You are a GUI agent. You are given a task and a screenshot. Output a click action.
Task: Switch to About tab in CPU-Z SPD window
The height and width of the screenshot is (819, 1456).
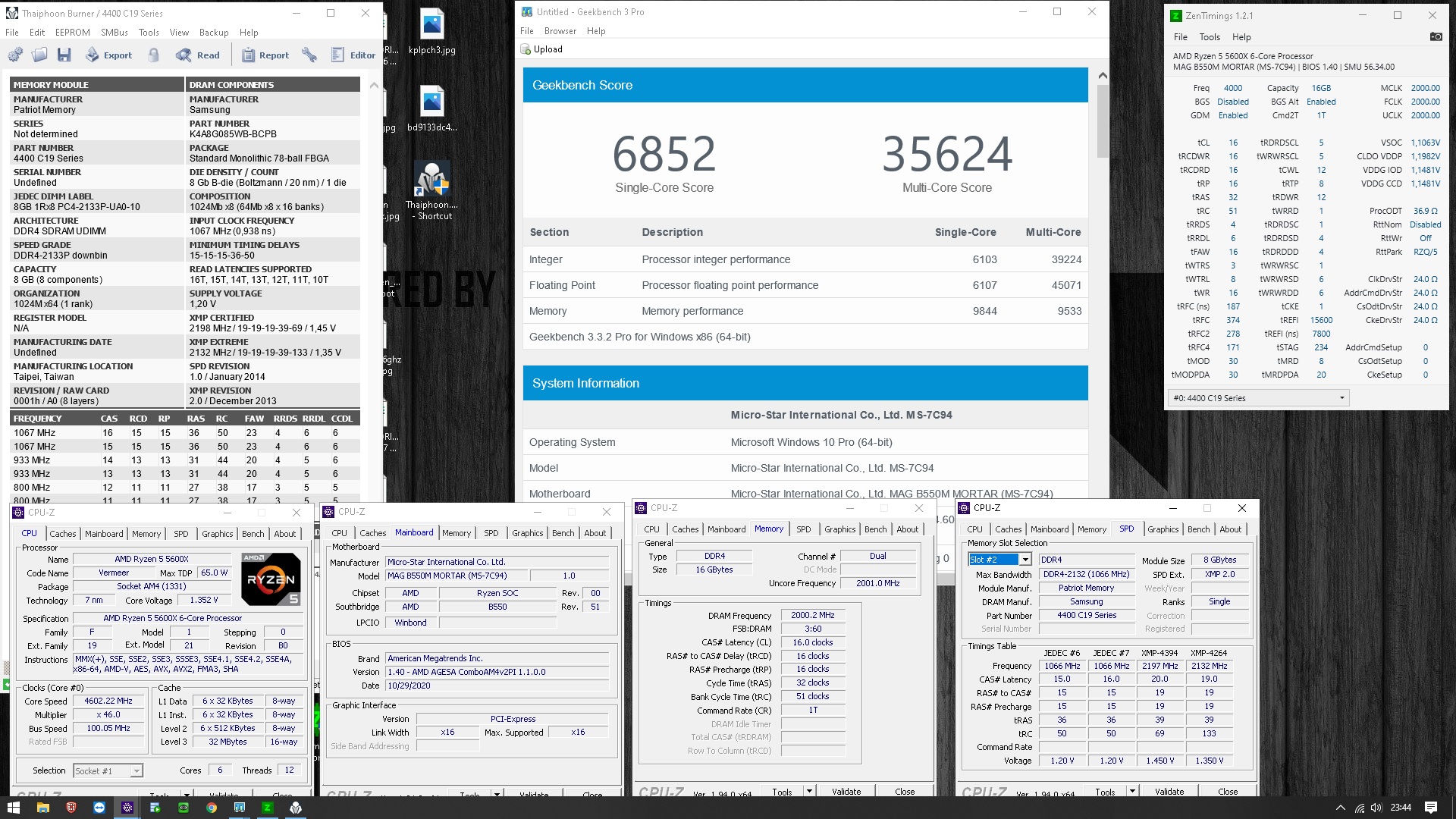click(1230, 529)
